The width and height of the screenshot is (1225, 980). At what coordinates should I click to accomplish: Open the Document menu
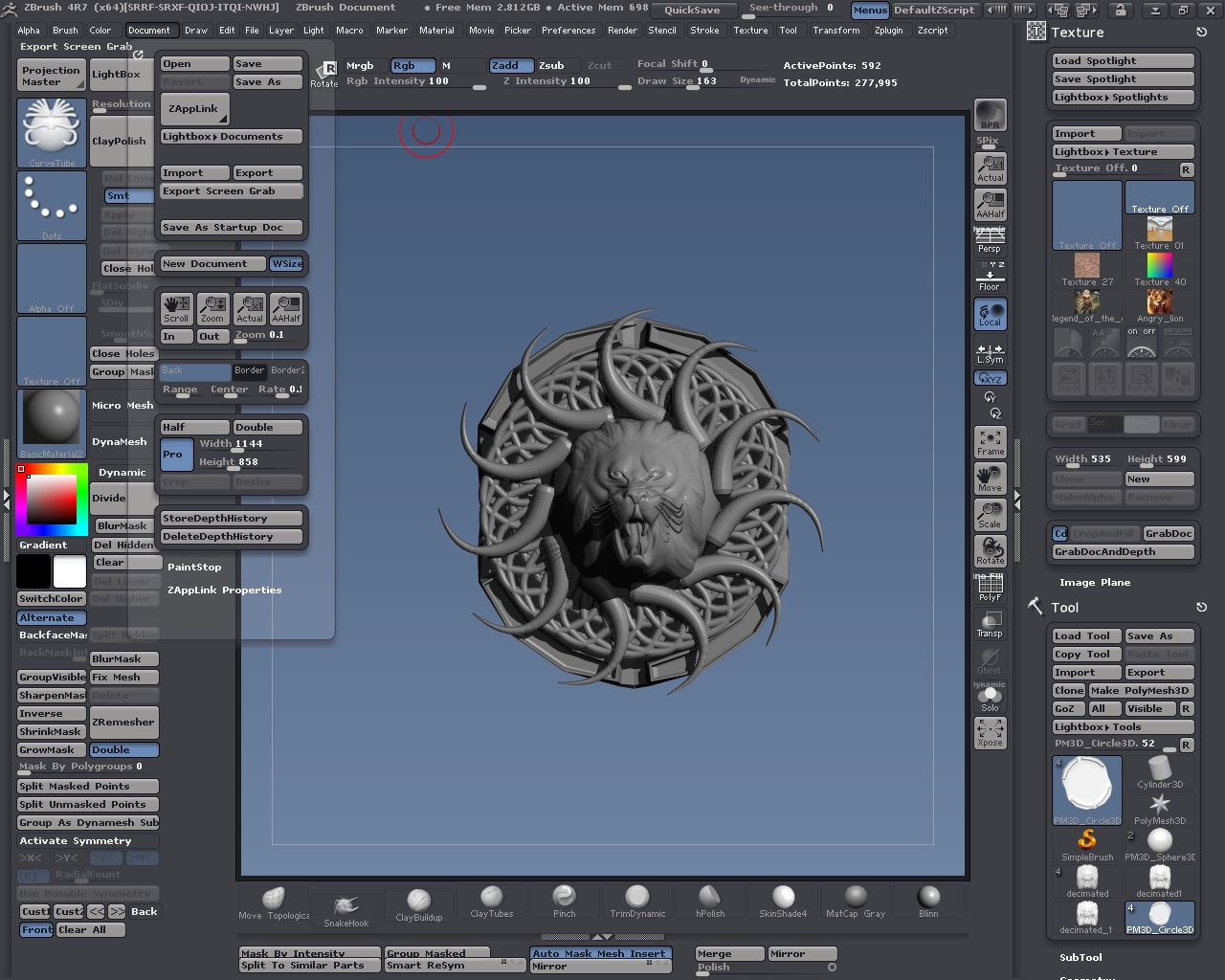pyautogui.click(x=149, y=30)
